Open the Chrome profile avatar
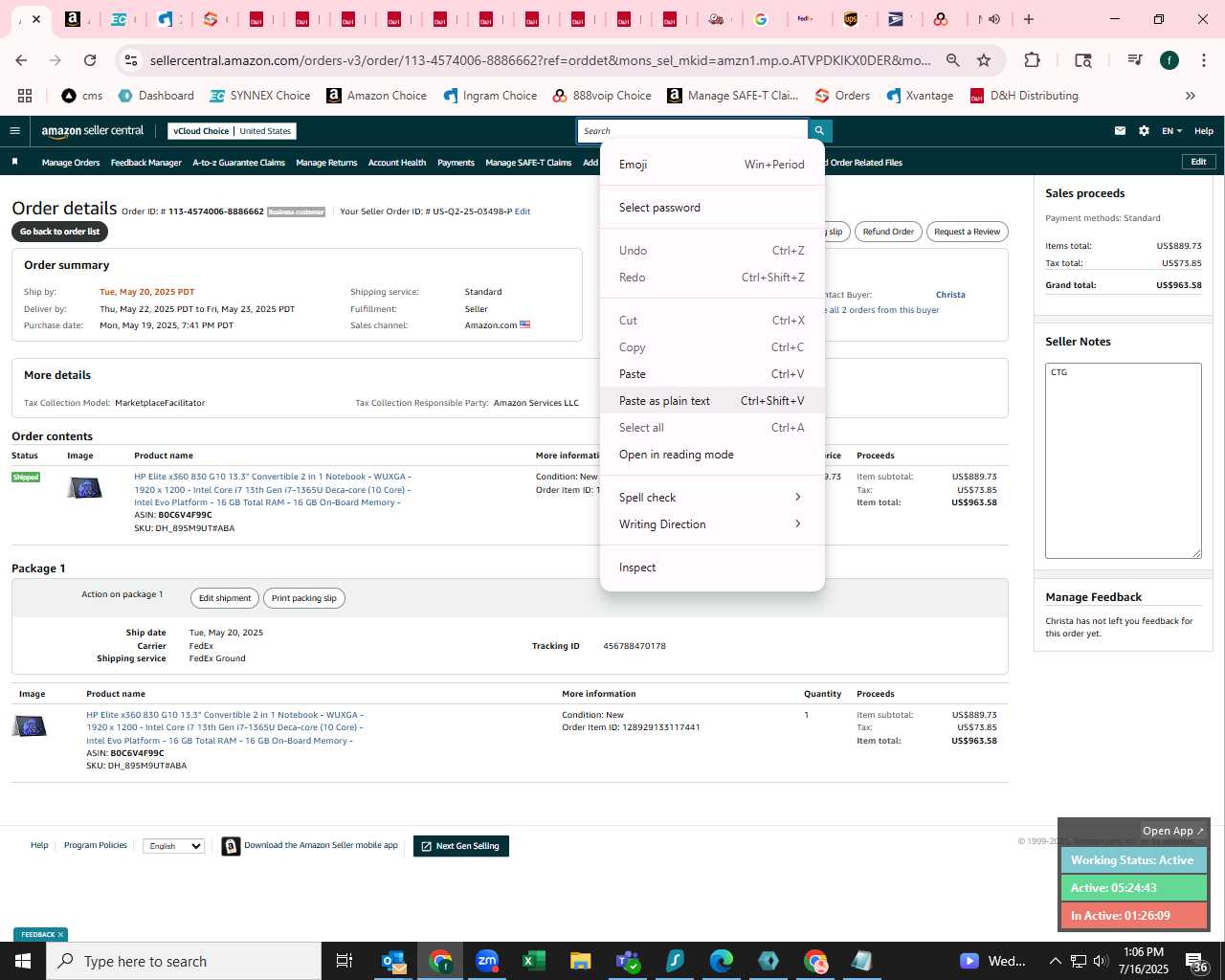This screenshot has width=1225, height=980. point(1169,60)
